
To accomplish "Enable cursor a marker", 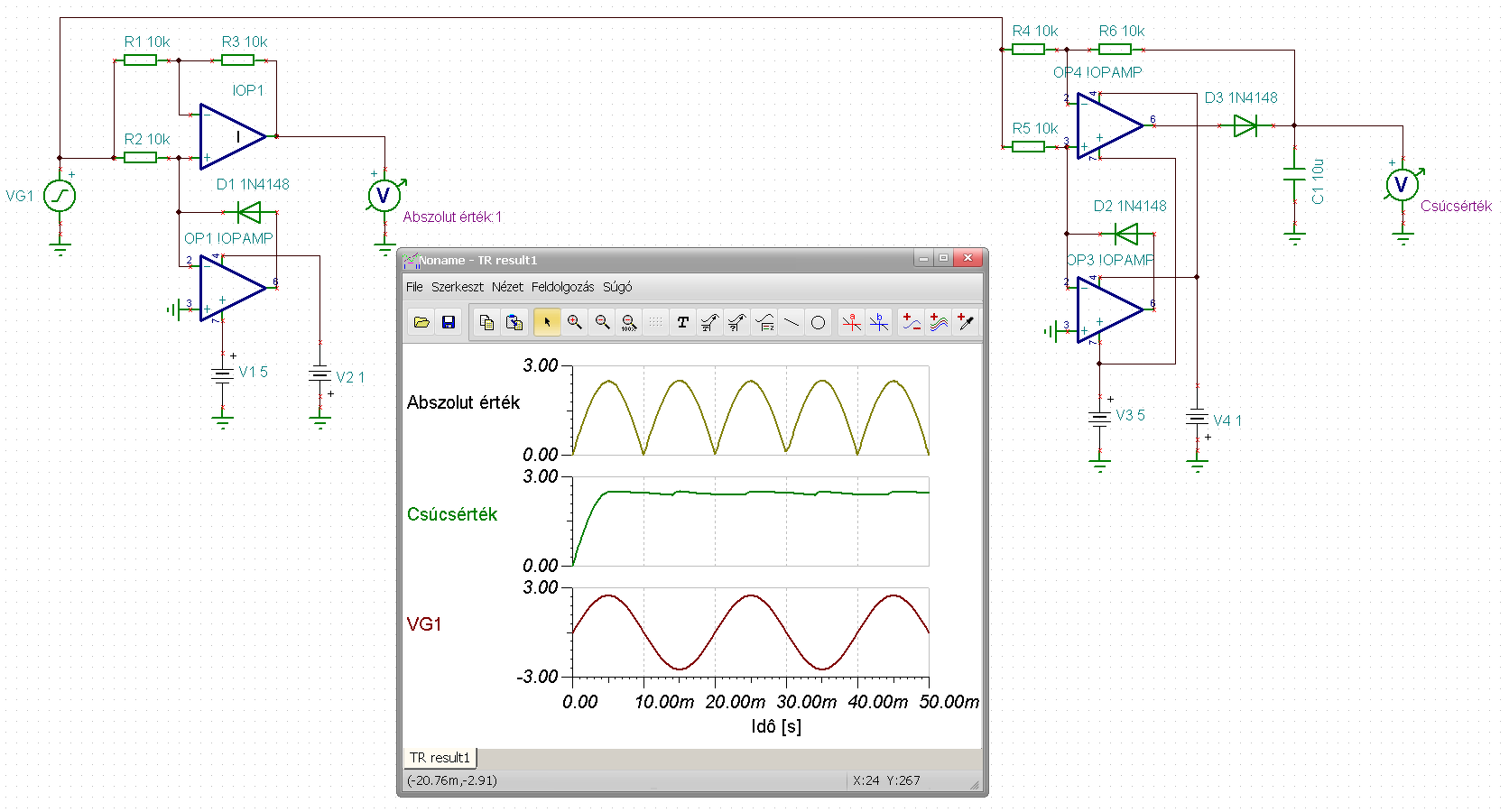I will (851, 322).
